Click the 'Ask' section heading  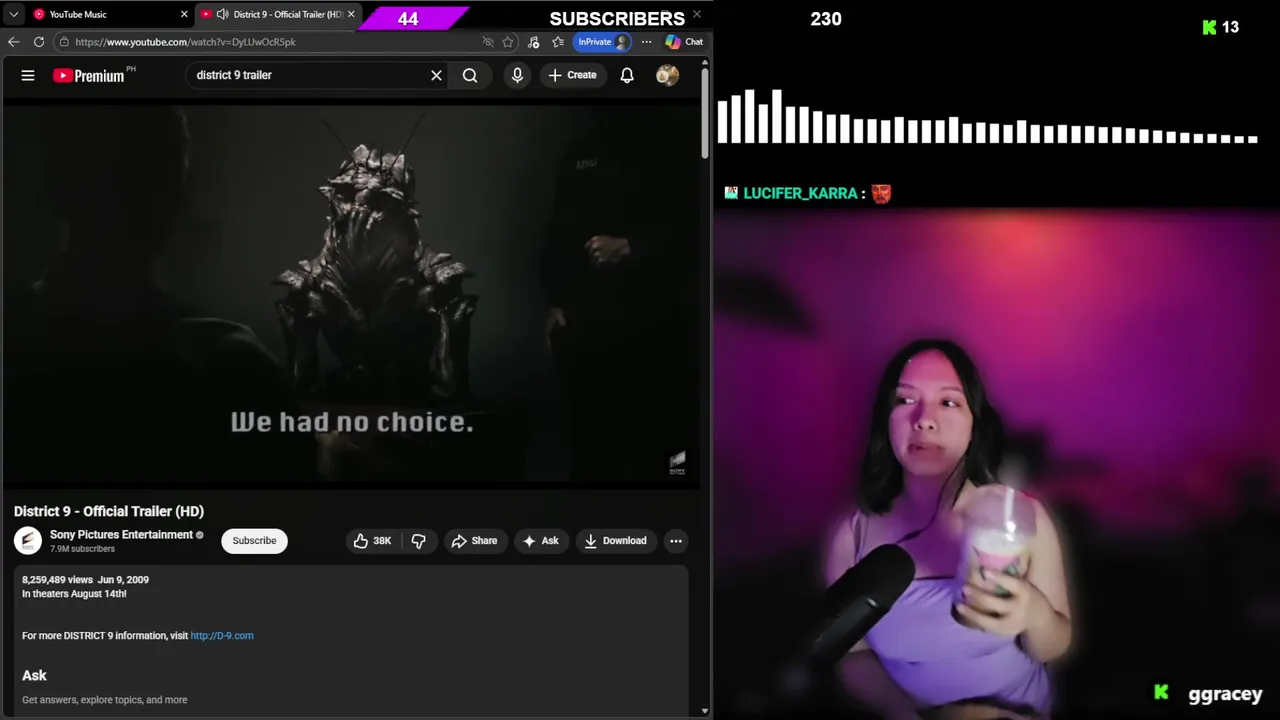pos(34,676)
